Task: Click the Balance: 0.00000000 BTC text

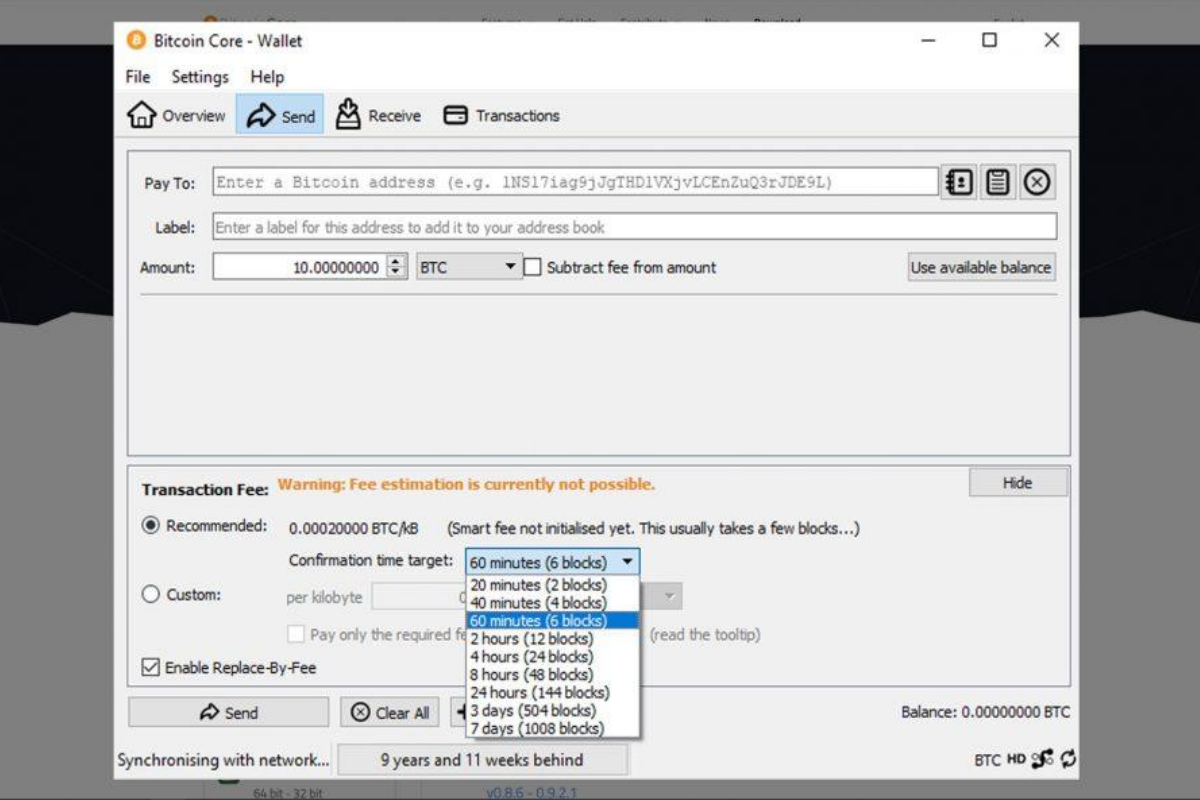Action: pyautogui.click(x=985, y=712)
